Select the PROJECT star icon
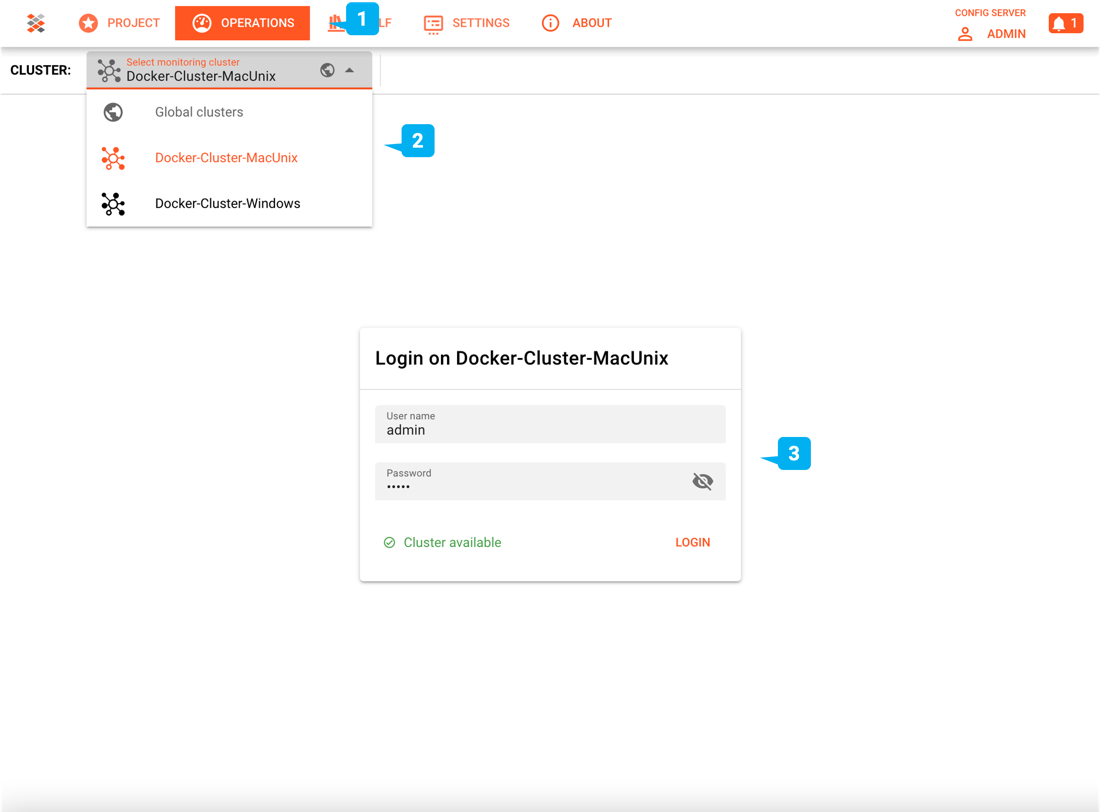Viewport: 1100px width, 812px height. tap(88, 22)
